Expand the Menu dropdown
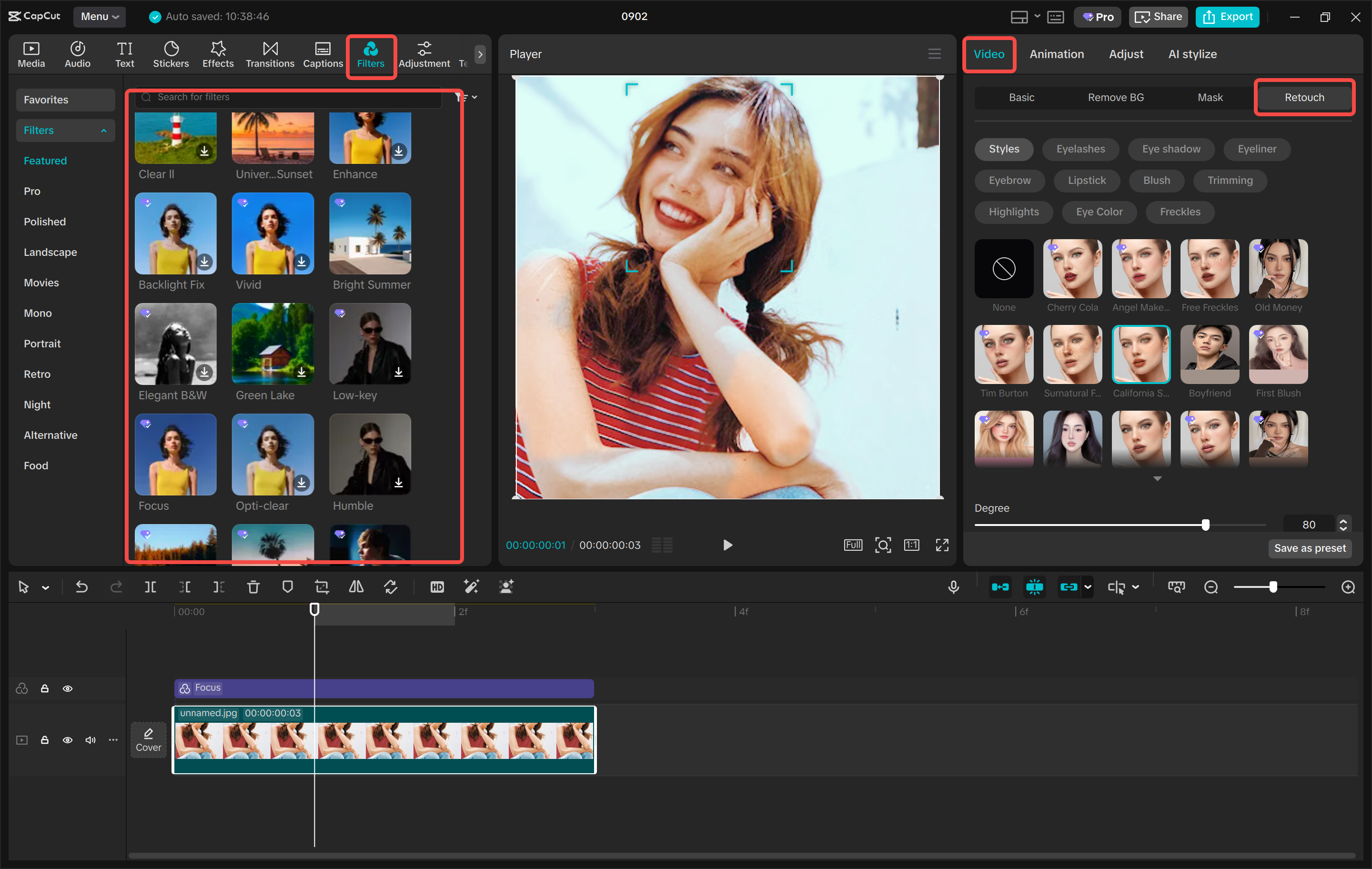 pyautogui.click(x=100, y=17)
